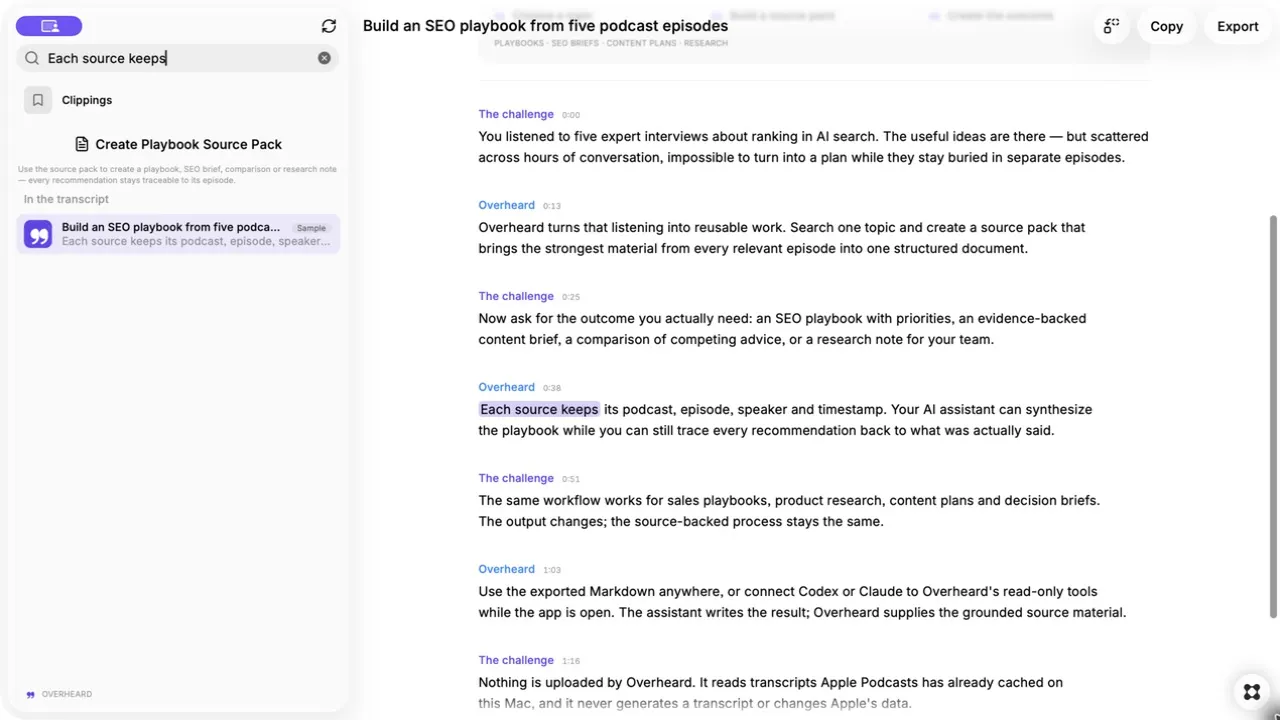Click the document icon beside Create Playbook
The height and width of the screenshot is (720, 1280).
[x=82, y=144]
